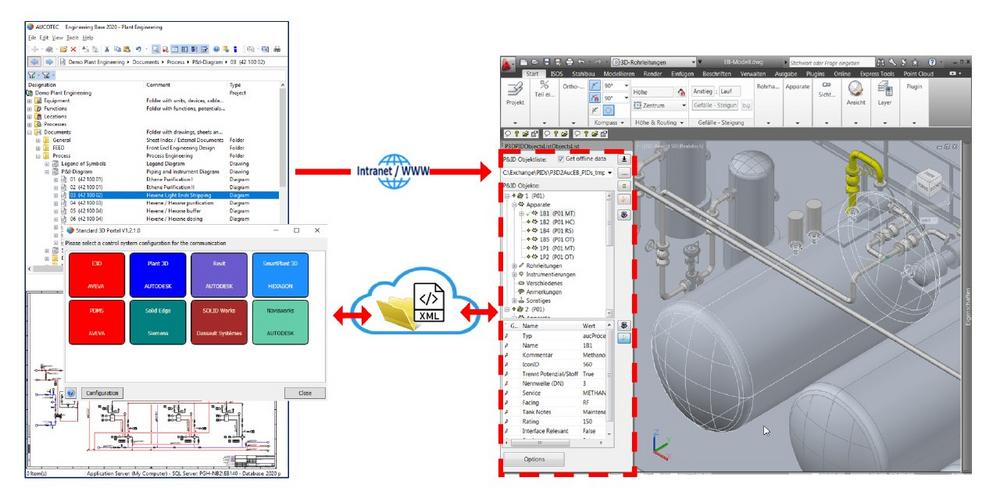Click the red delete X icon in Engineering Base toolbar
This screenshot has width=1000, height=488.
(73, 49)
